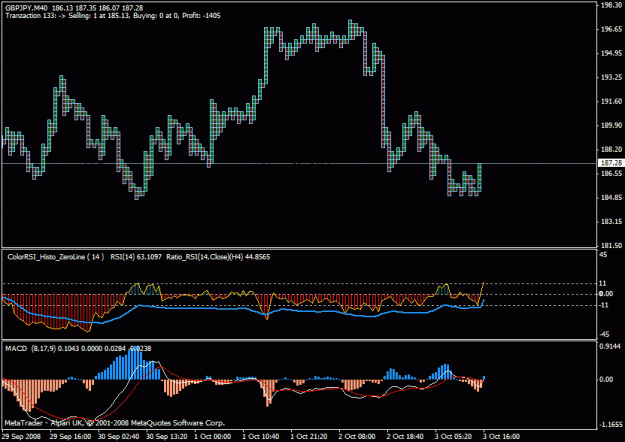Click the 30 Sep 02:40 time axis label
625x442 pixels.
pos(118,436)
